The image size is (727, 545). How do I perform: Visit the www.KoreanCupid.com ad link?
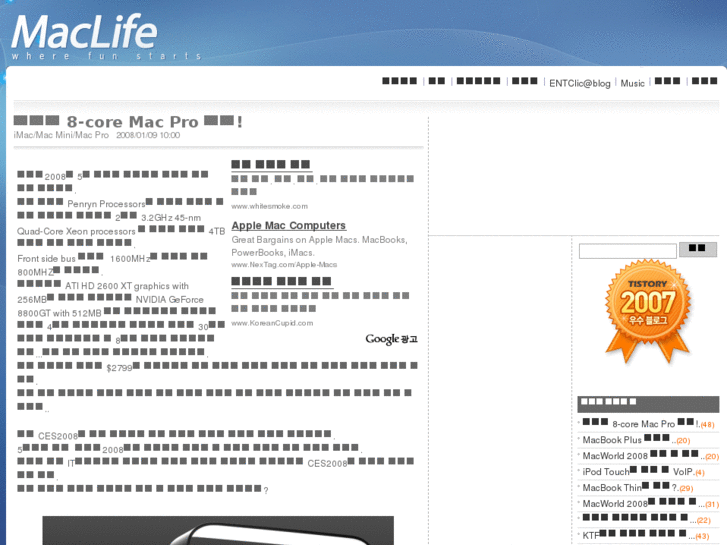coord(272,323)
